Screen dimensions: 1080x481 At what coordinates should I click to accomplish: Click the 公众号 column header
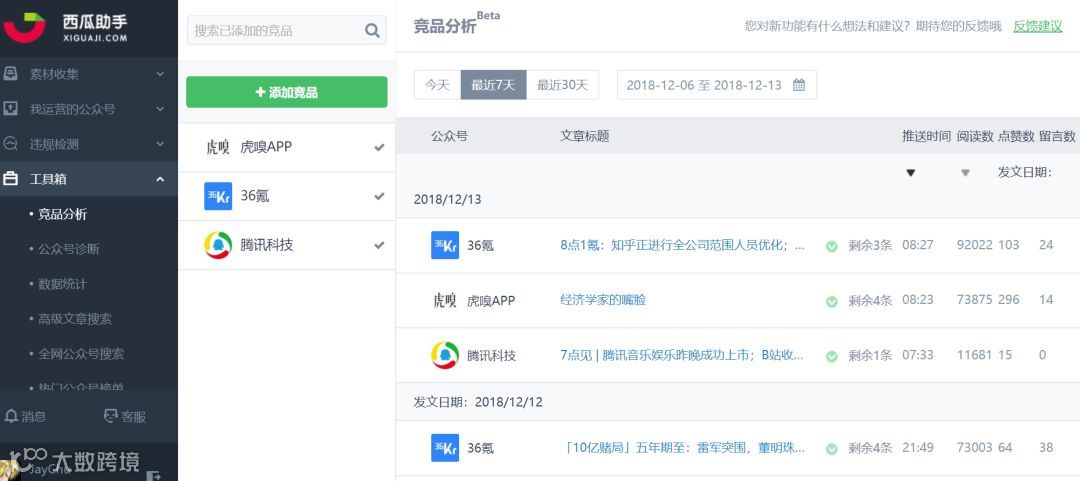tap(449, 136)
